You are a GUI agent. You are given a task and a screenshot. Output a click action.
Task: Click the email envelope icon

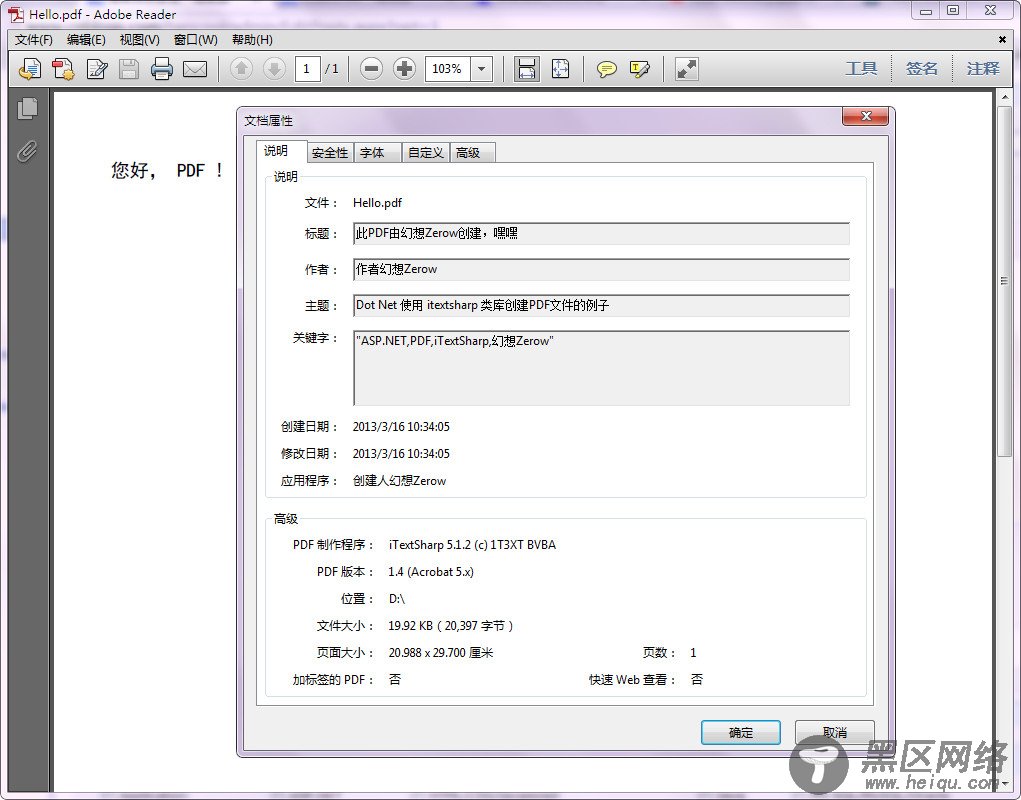tap(195, 68)
